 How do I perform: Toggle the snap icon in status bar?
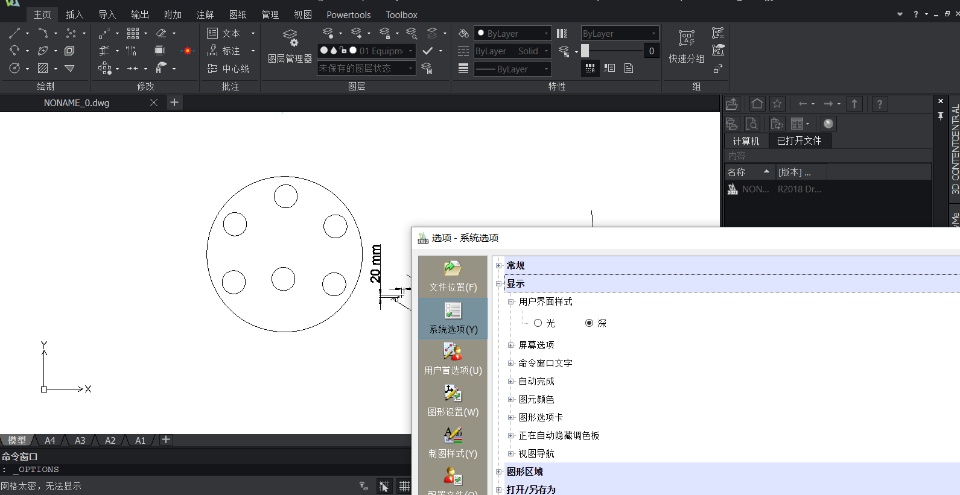click(384, 486)
